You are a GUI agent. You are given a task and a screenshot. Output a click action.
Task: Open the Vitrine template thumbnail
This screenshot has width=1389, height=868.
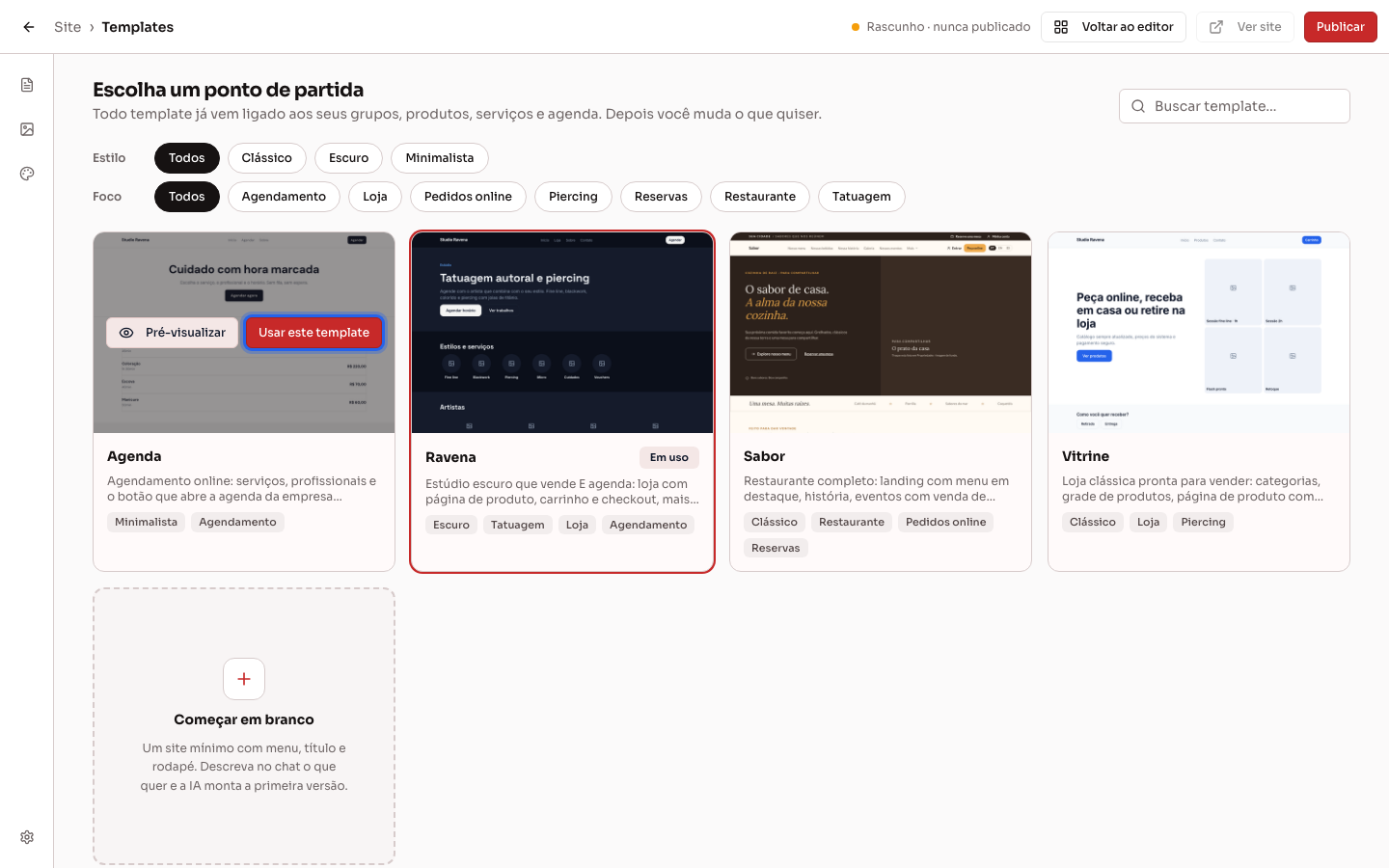click(1199, 333)
